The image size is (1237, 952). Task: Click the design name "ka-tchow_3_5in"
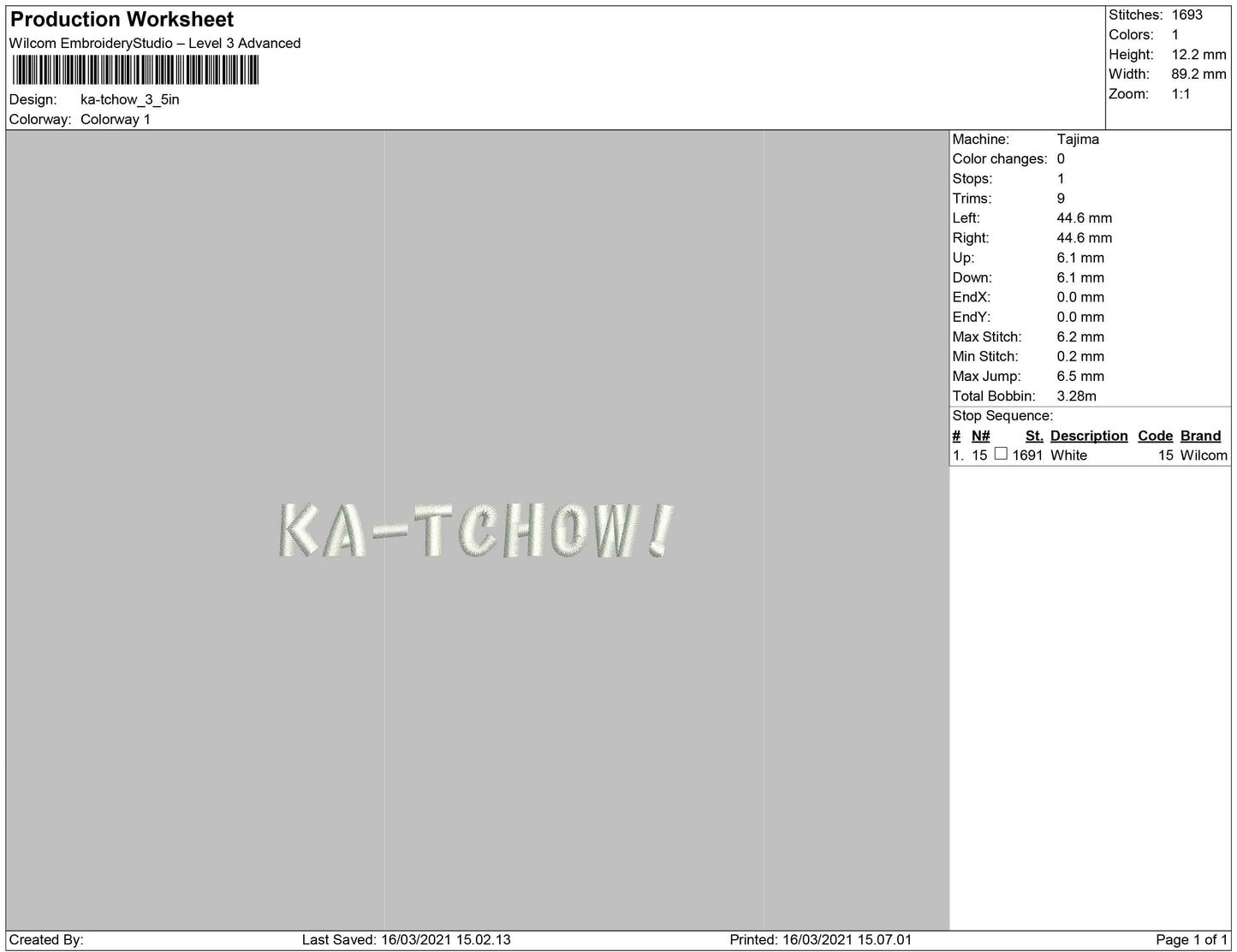pos(130,99)
